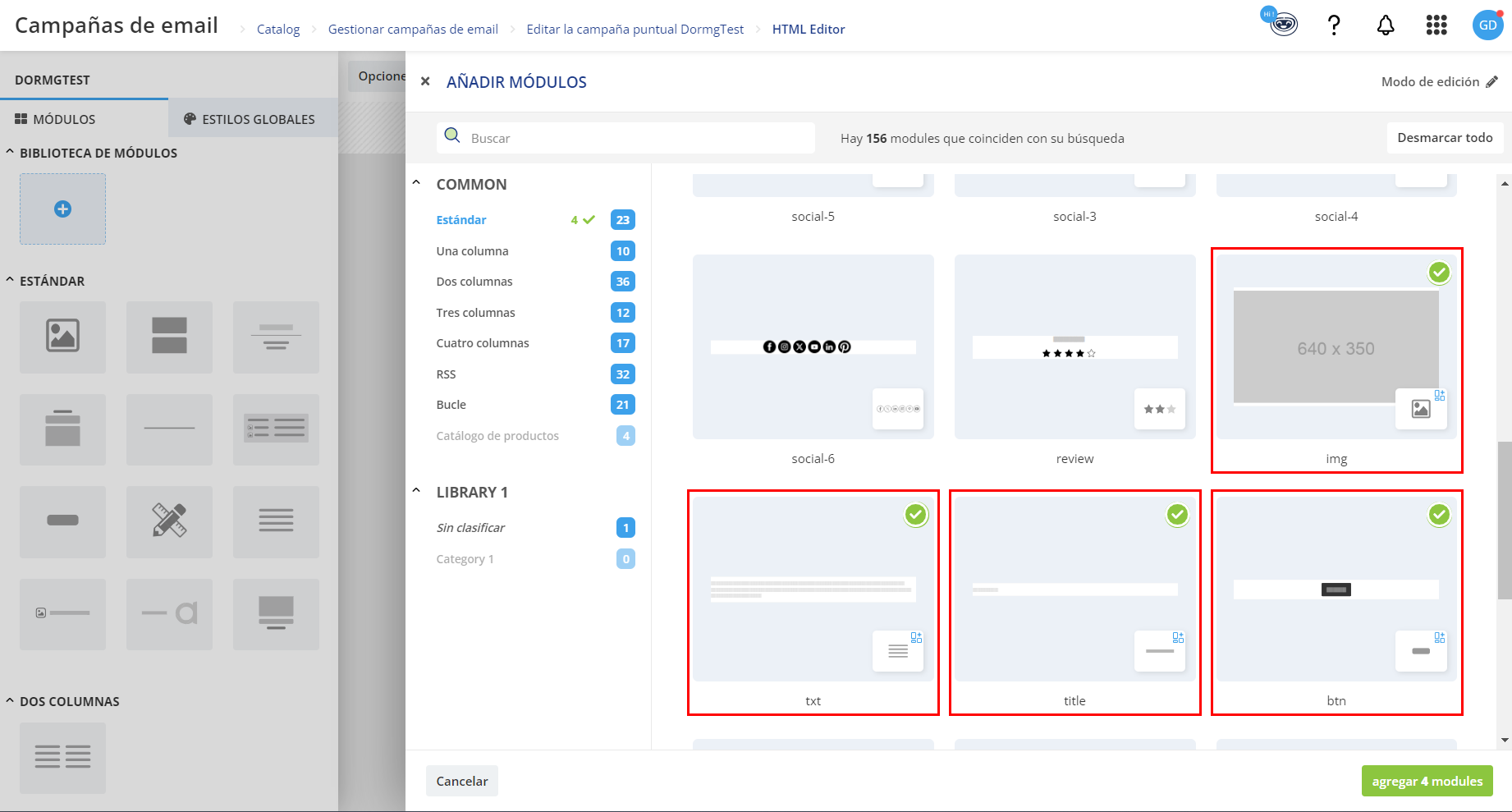Select the header box module icon

(x=62, y=429)
